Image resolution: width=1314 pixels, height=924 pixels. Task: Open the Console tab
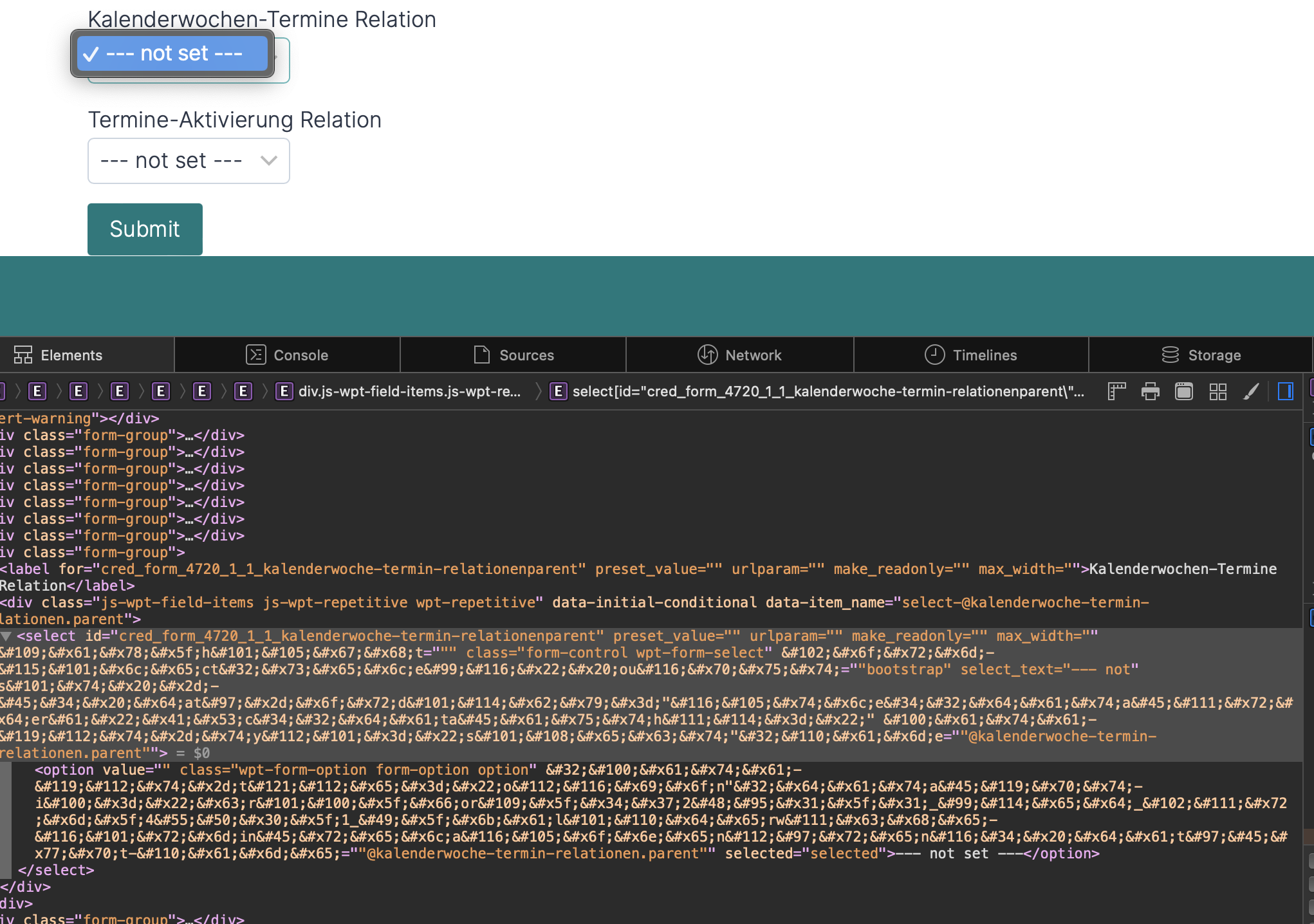pos(287,355)
